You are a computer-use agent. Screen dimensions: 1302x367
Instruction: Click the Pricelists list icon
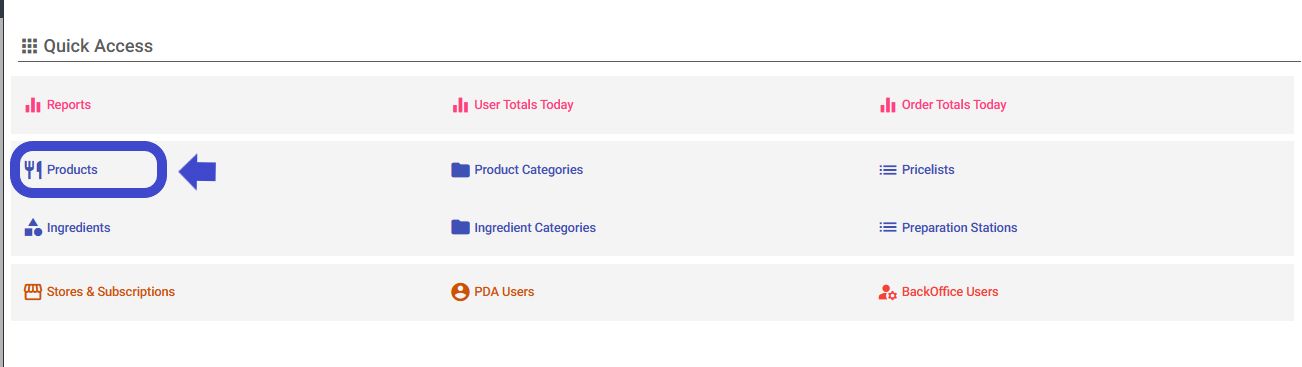887,170
